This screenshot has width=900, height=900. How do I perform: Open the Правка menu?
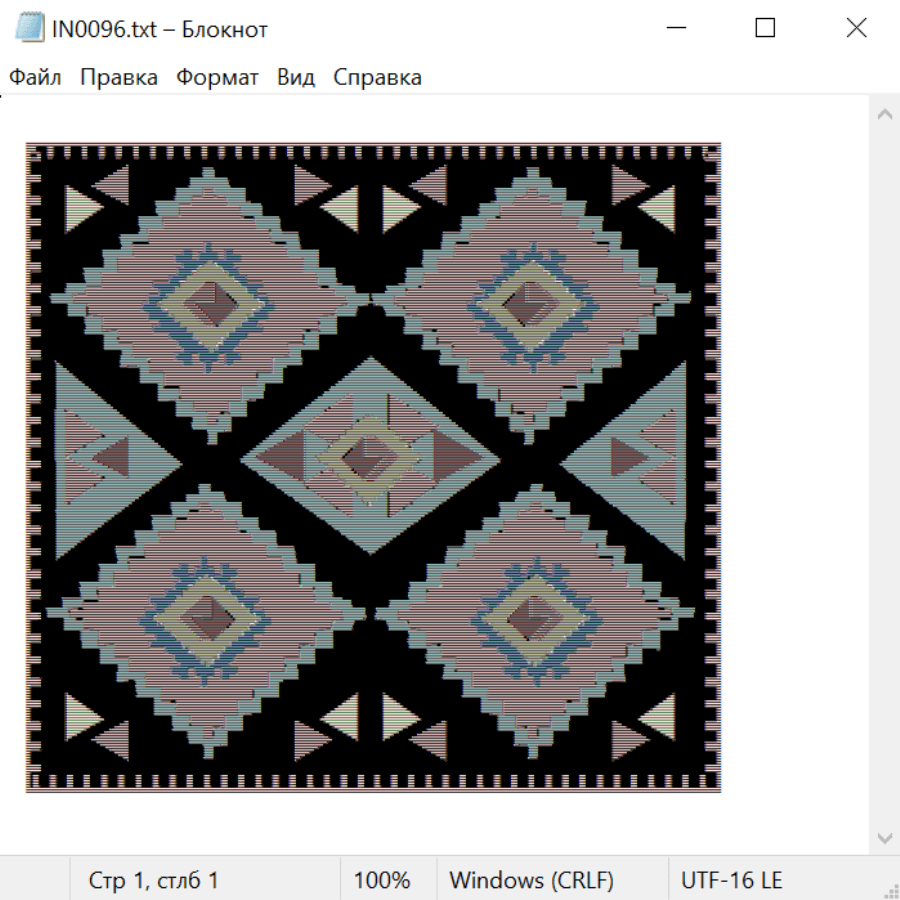(x=119, y=77)
